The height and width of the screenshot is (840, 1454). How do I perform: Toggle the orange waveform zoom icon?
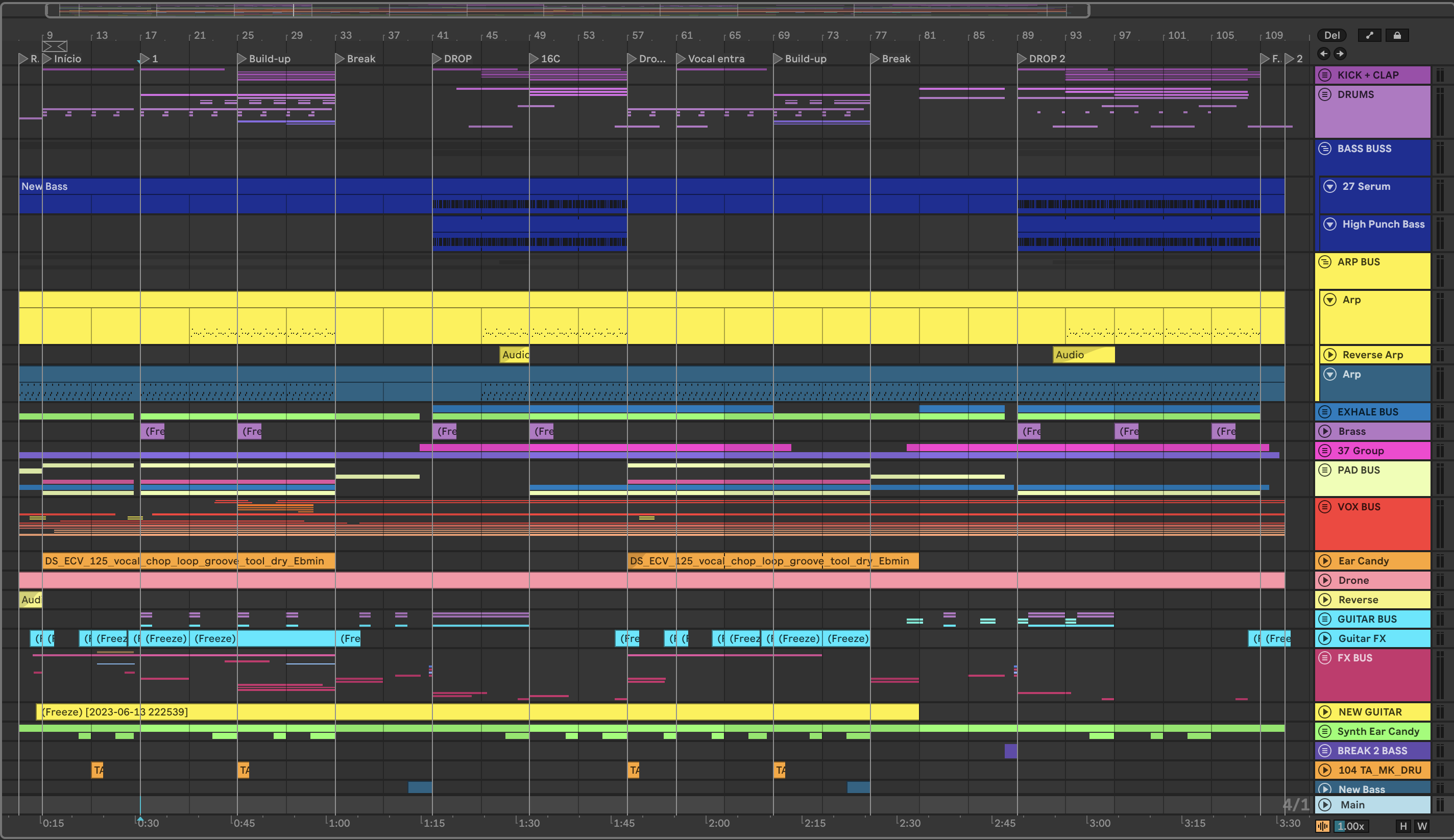(1322, 826)
